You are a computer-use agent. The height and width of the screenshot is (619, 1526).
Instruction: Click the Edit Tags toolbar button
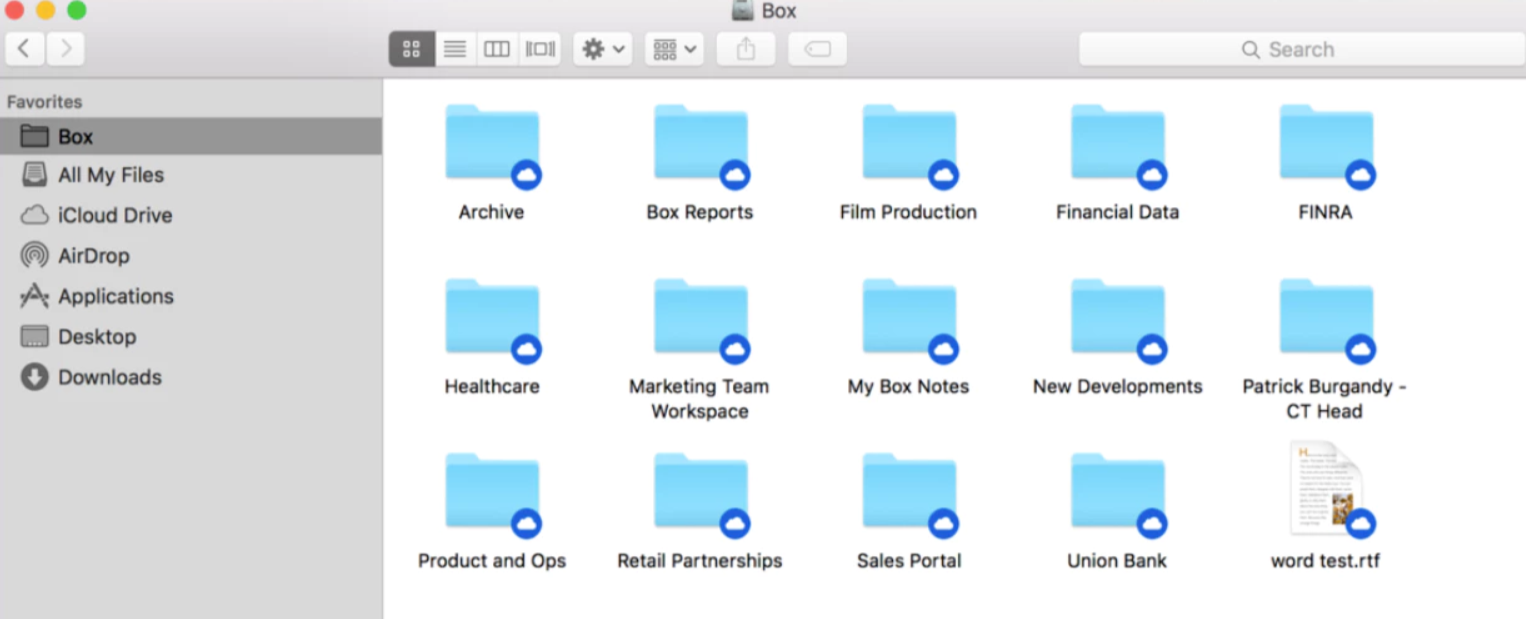coord(817,49)
